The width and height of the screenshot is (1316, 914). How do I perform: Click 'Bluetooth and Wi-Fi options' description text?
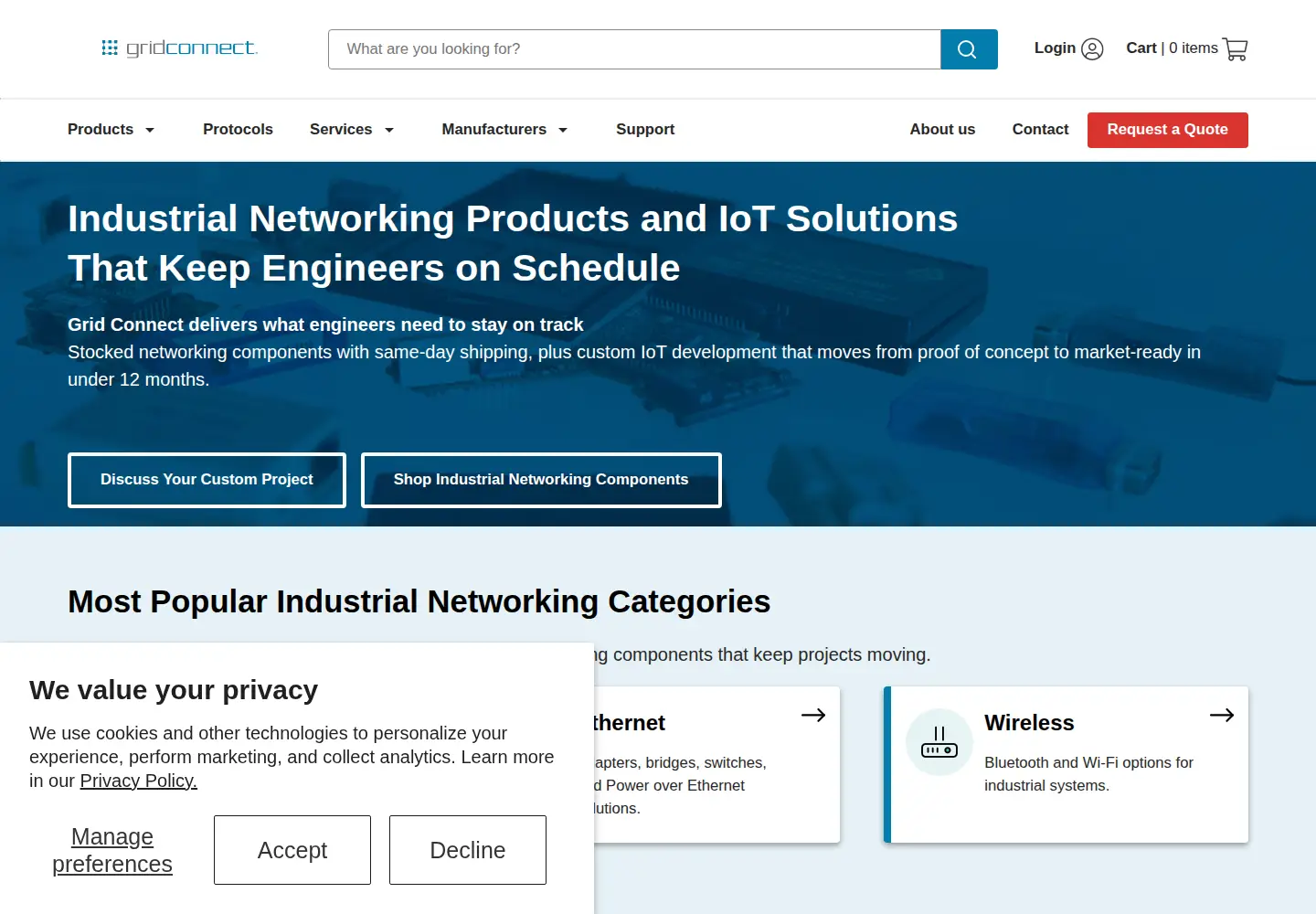coord(1088,774)
